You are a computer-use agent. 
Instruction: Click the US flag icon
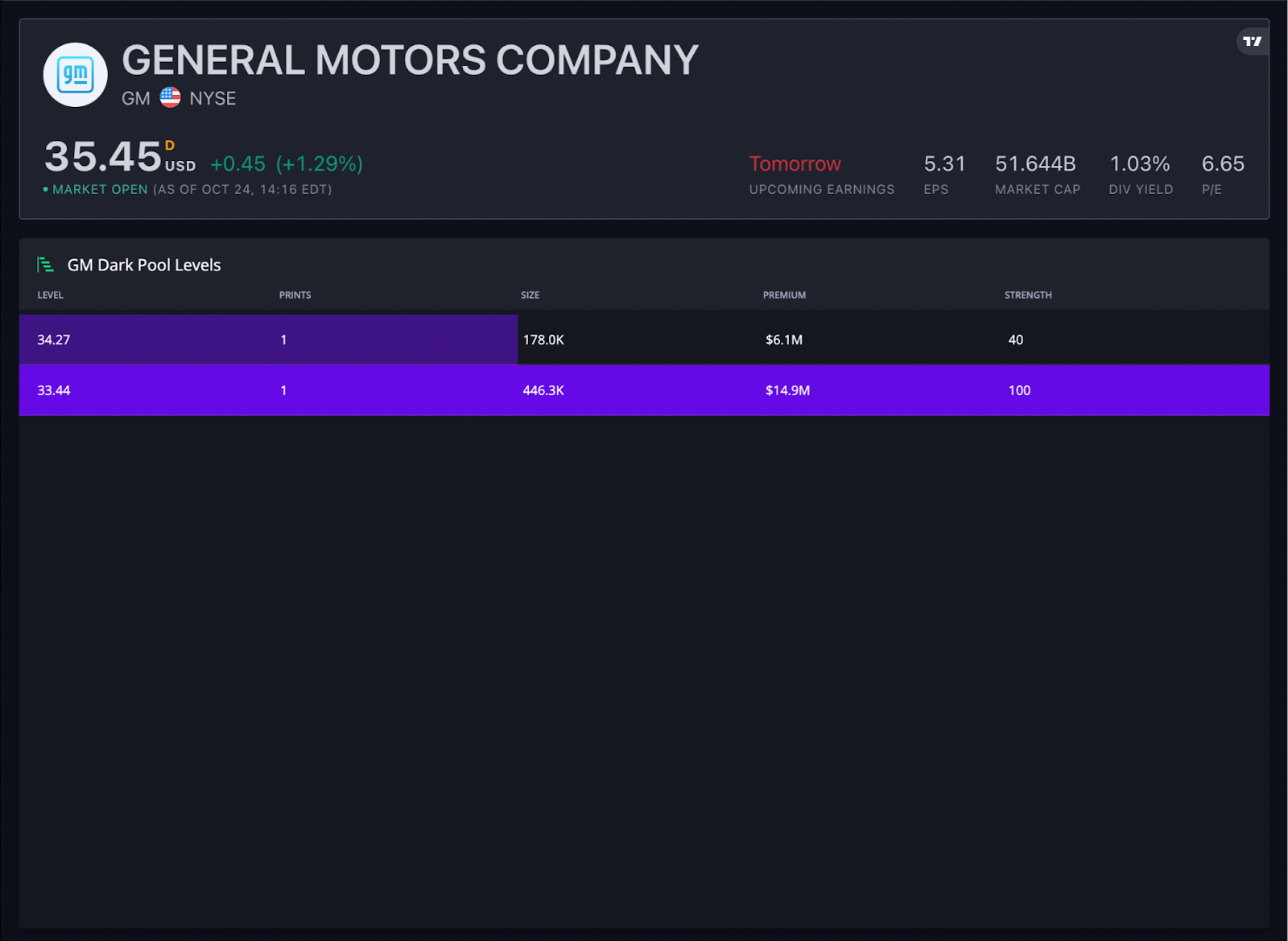[170, 97]
